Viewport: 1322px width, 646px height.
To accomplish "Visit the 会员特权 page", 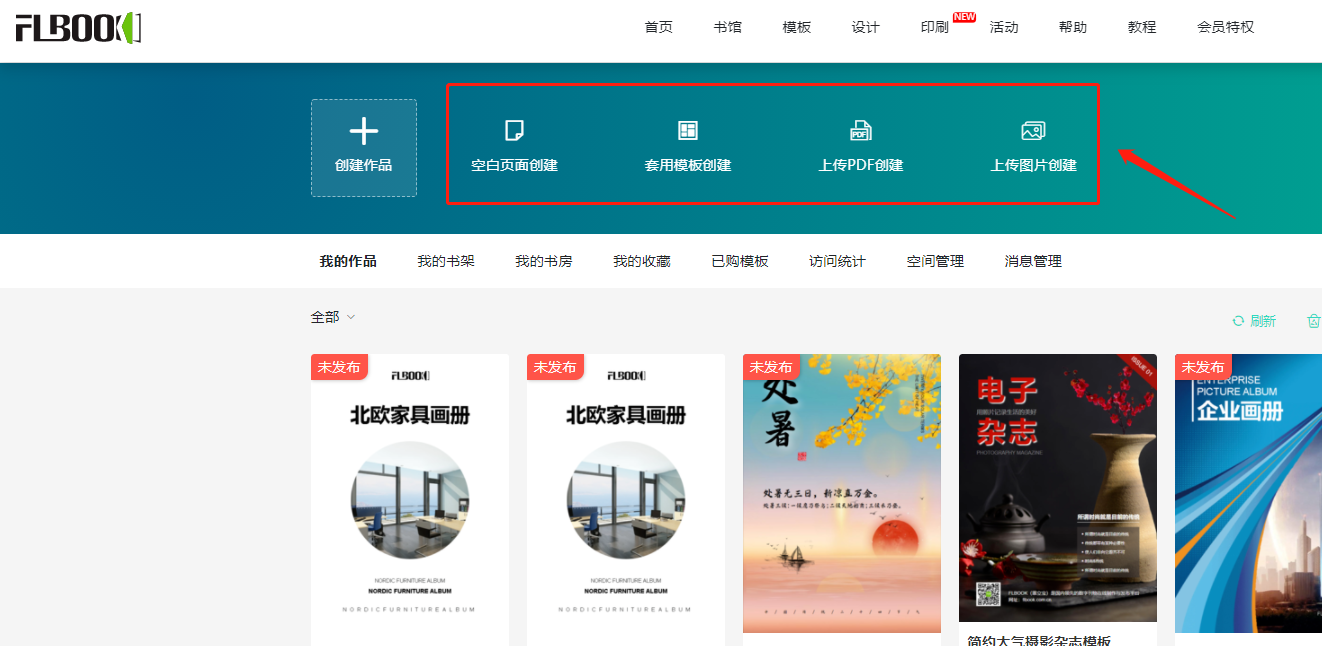I will pos(1225,27).
